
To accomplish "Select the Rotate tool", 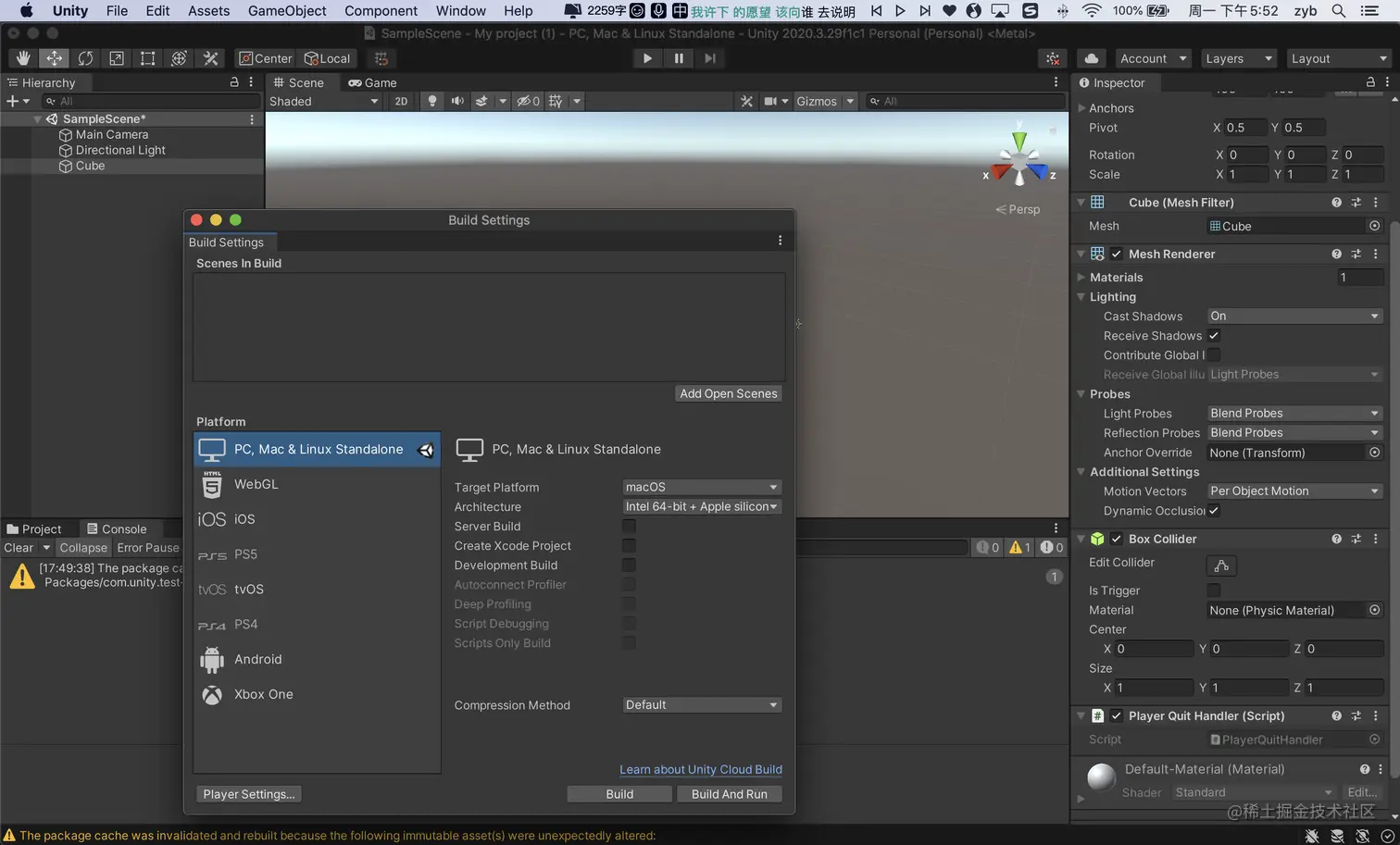I will (85, 58).
